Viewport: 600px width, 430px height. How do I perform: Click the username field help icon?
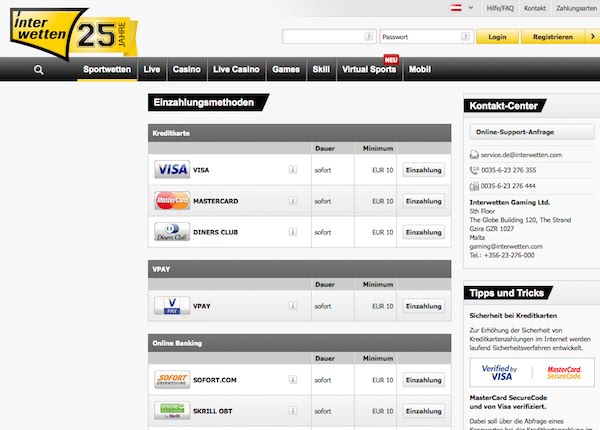click(368, 37)
